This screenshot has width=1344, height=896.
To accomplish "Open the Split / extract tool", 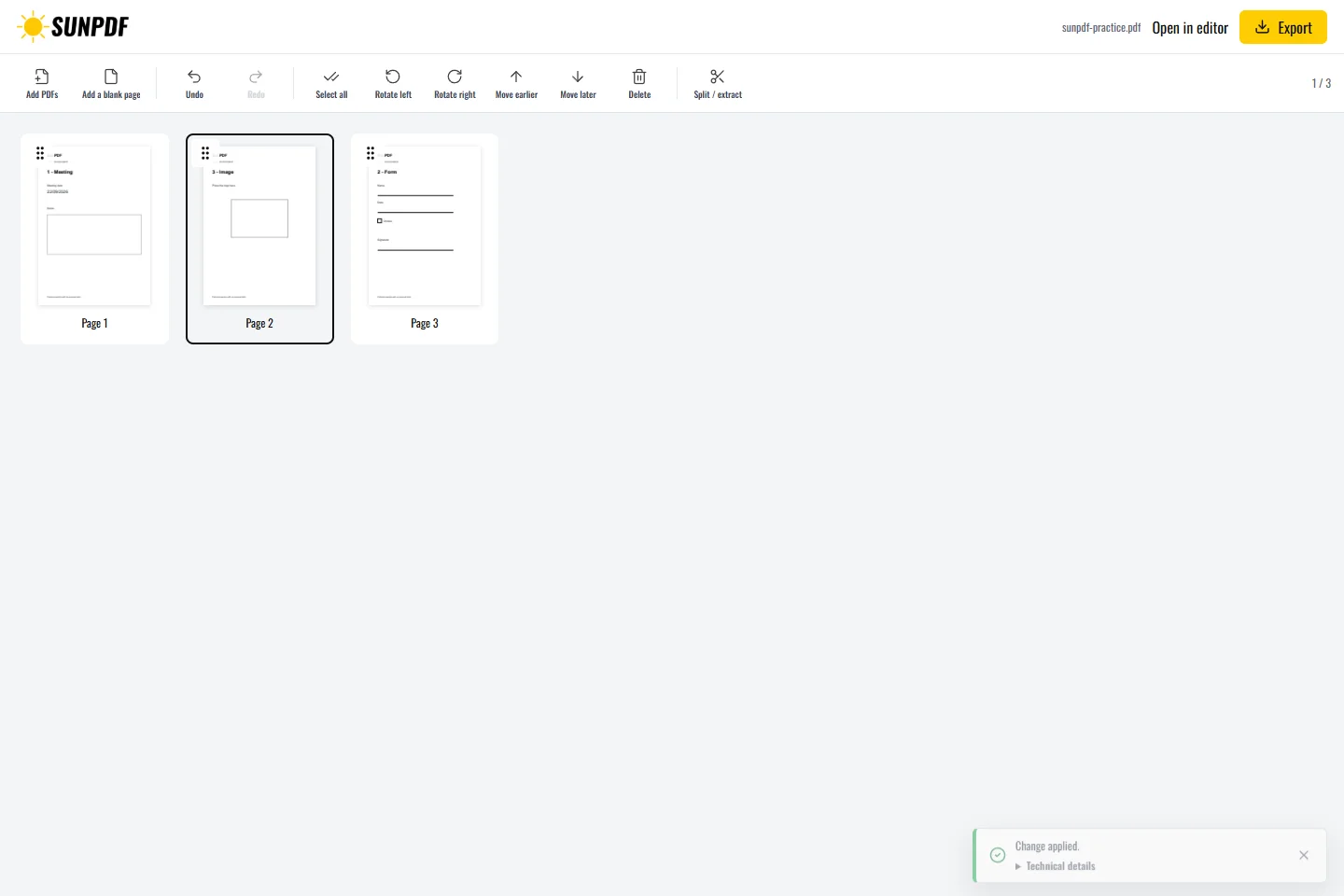I will pyautogui.click(x=718, y=83).
